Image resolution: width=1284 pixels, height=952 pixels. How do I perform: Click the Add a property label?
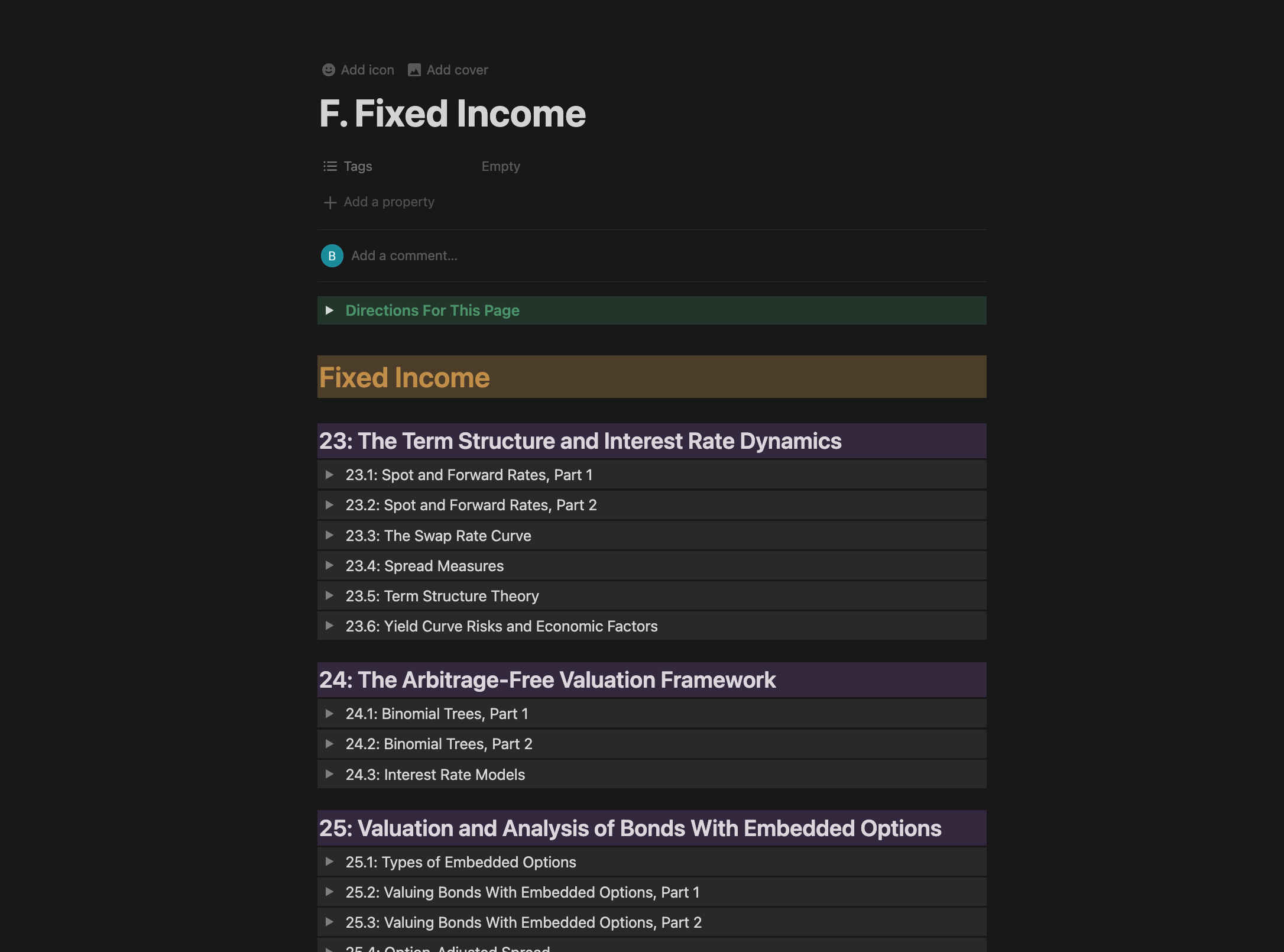(389, 202)
